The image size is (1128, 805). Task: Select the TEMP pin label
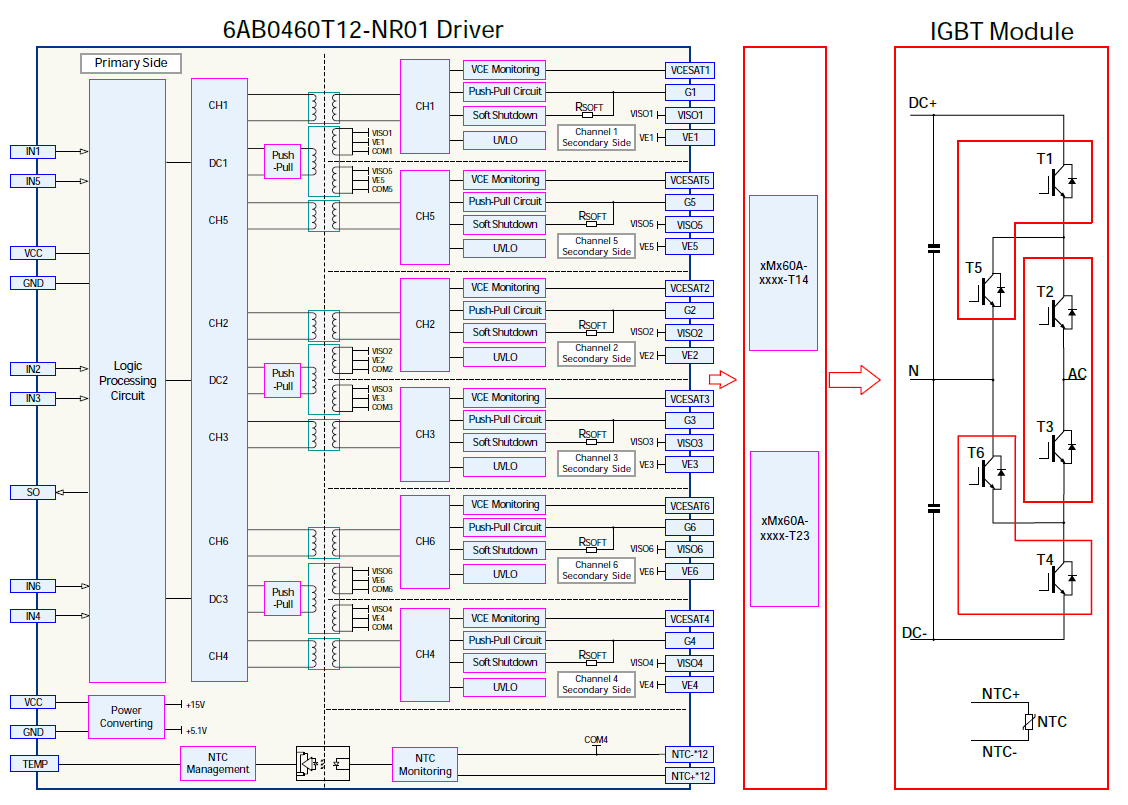[x=33, y=764]
